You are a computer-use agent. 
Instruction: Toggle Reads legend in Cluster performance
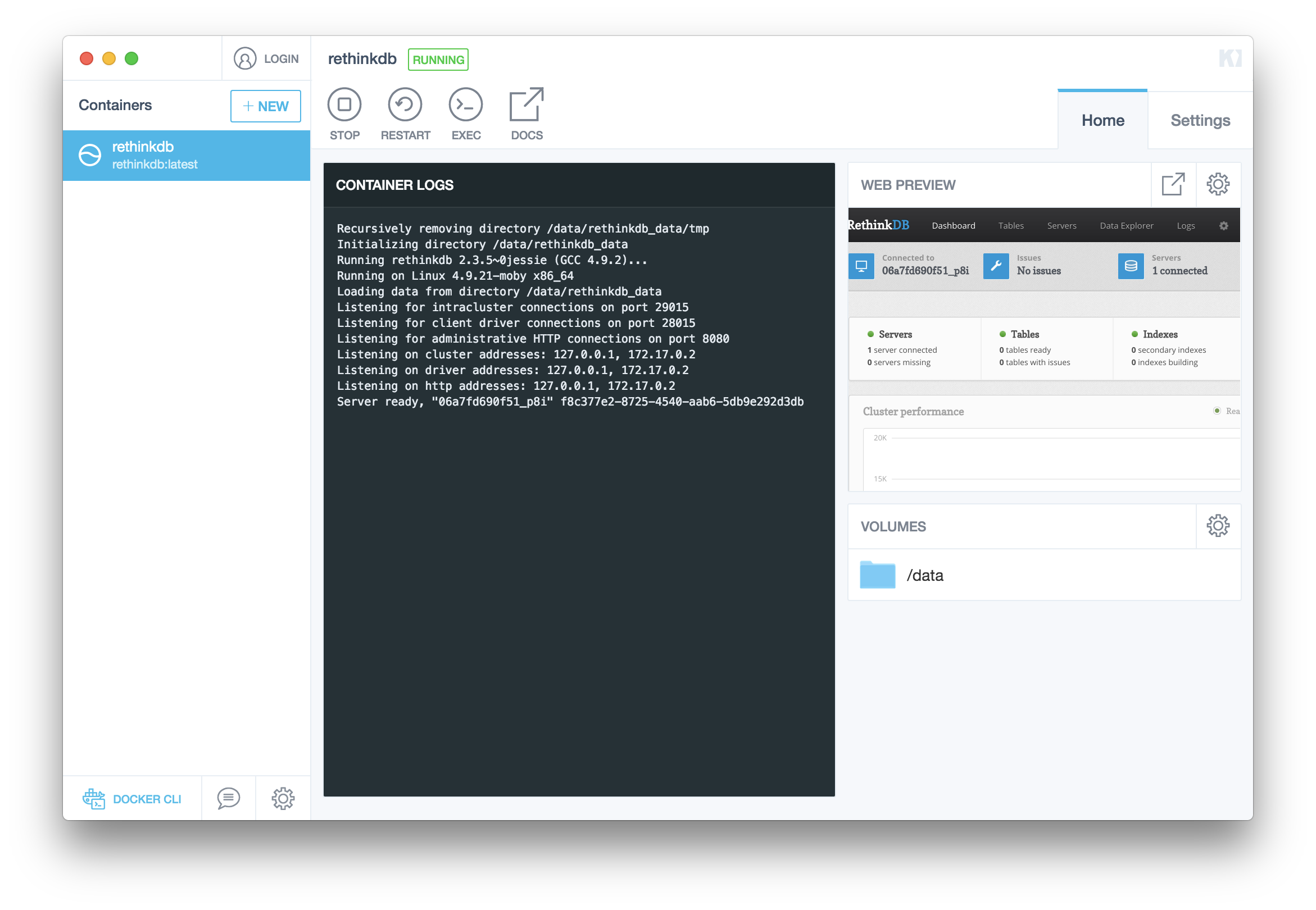point(1217,411)
